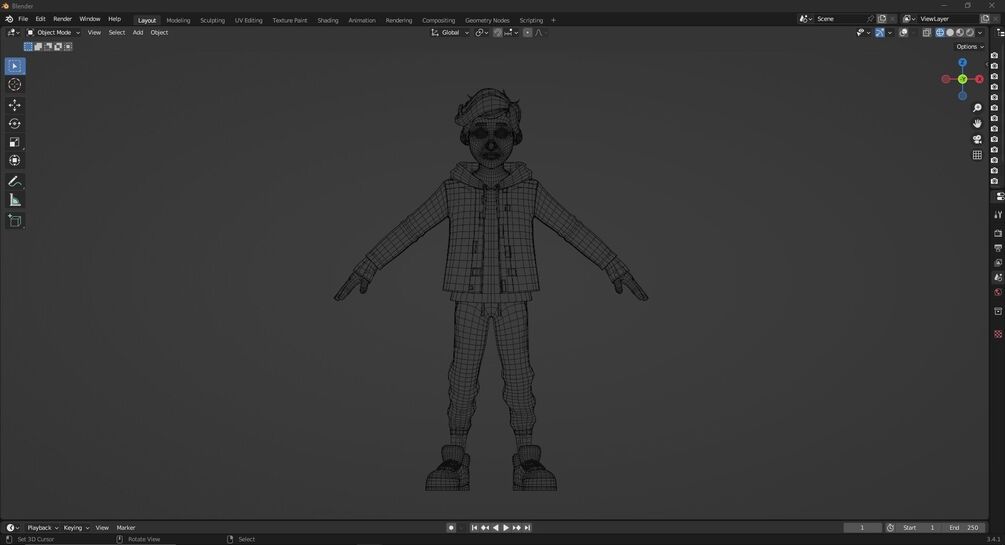Click the red X axis gizmo
This screenshot has width=1005, height=545.
[x=979, y=80]
